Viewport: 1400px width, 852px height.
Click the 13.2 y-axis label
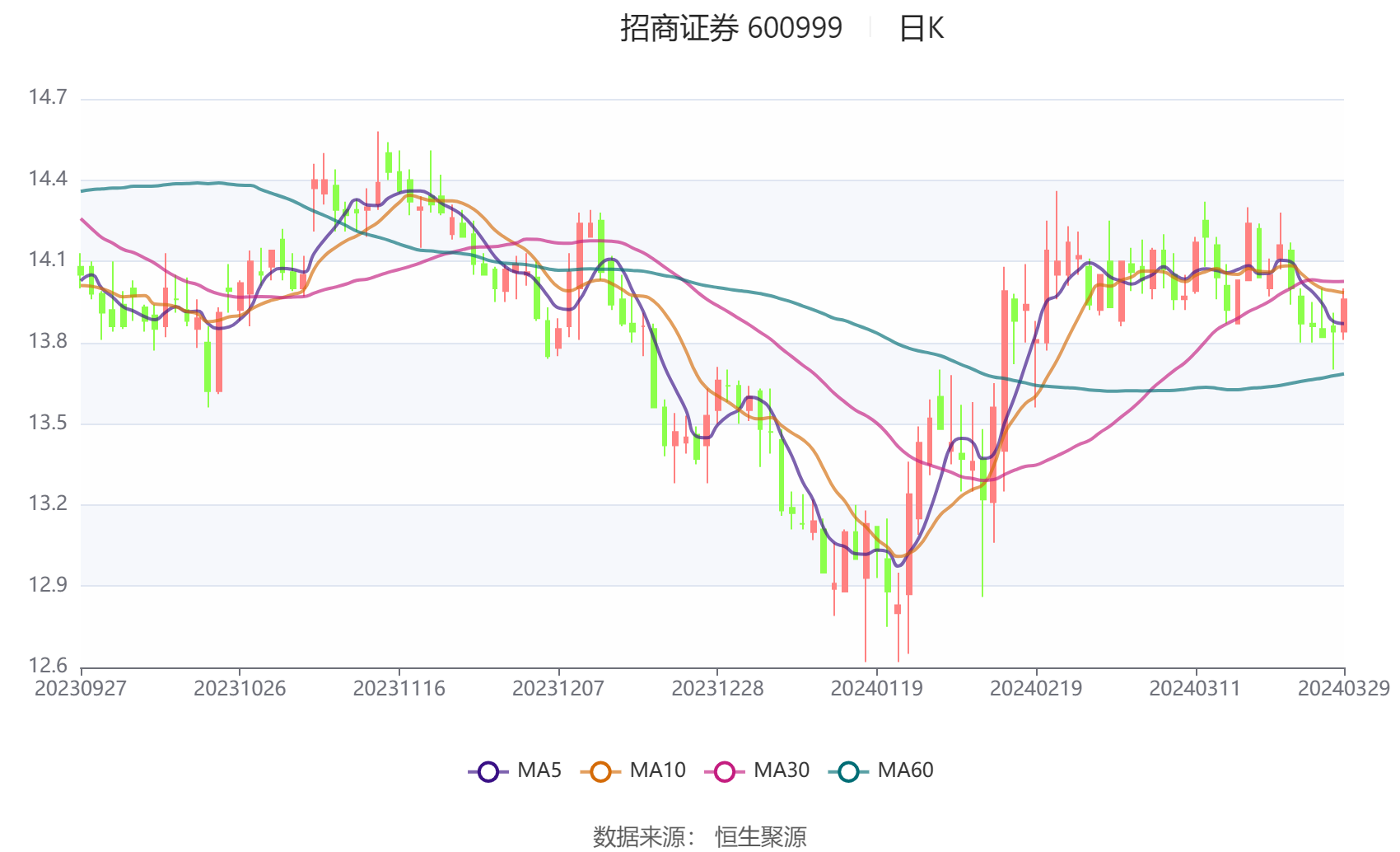[x=48, y=503]
